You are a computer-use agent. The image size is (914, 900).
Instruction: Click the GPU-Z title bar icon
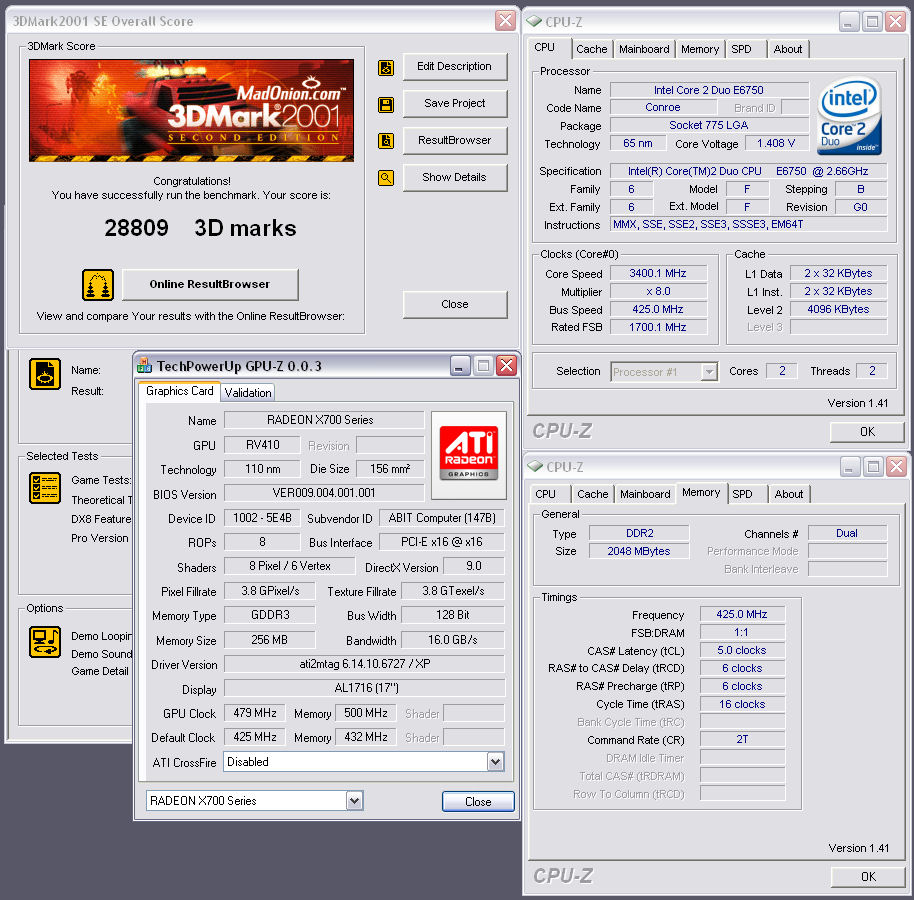143,365
